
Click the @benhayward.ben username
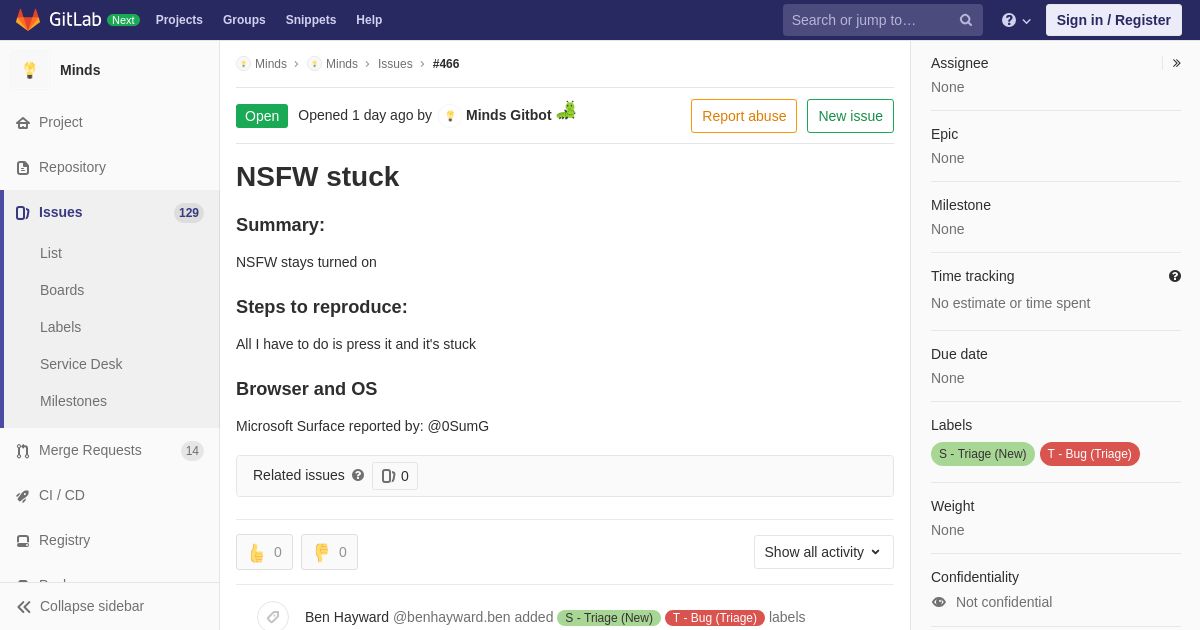click(x=452, y=617)
